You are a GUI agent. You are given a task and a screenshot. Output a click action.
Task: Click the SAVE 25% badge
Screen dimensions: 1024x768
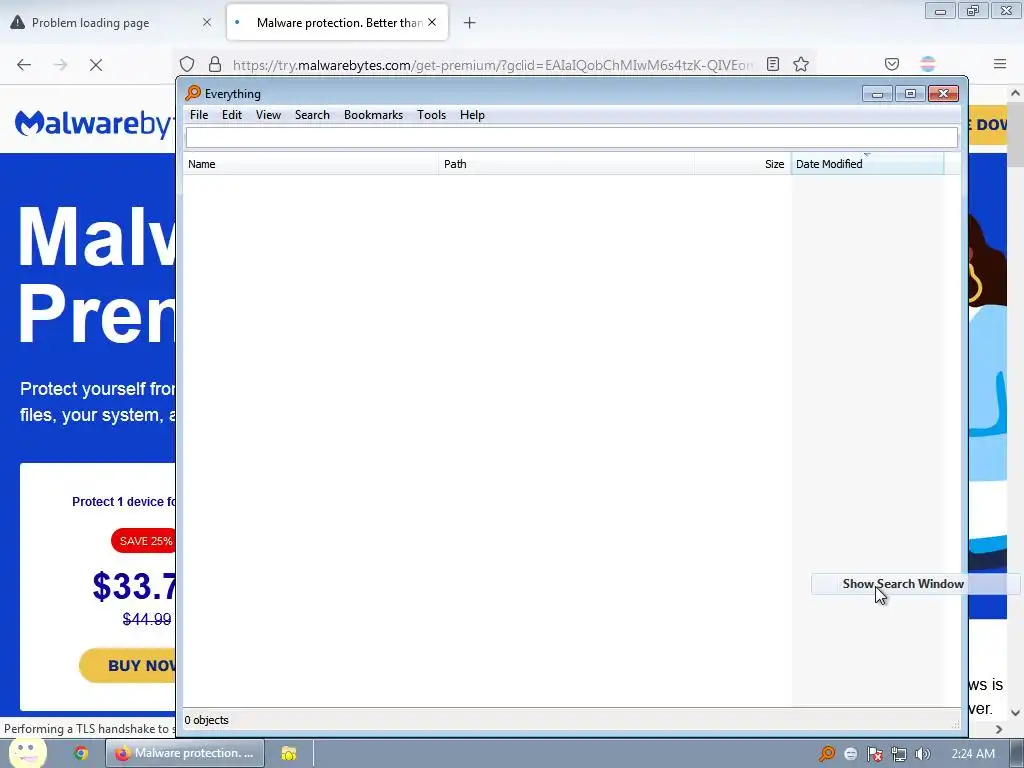(x=144, y=541)
